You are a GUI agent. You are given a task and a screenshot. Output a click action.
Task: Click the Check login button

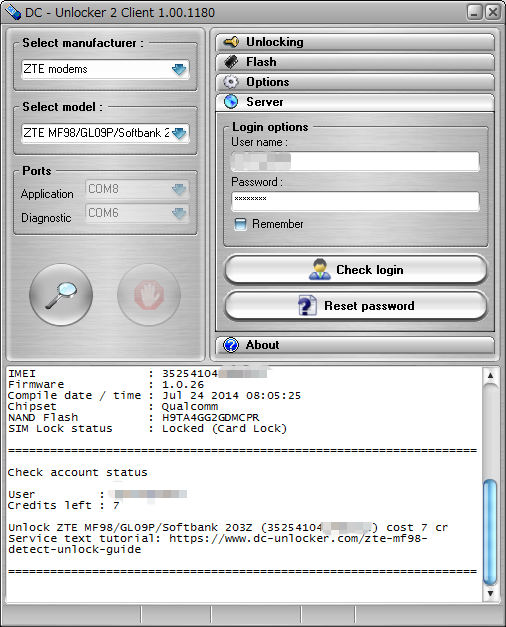click(x=356, y=270)
